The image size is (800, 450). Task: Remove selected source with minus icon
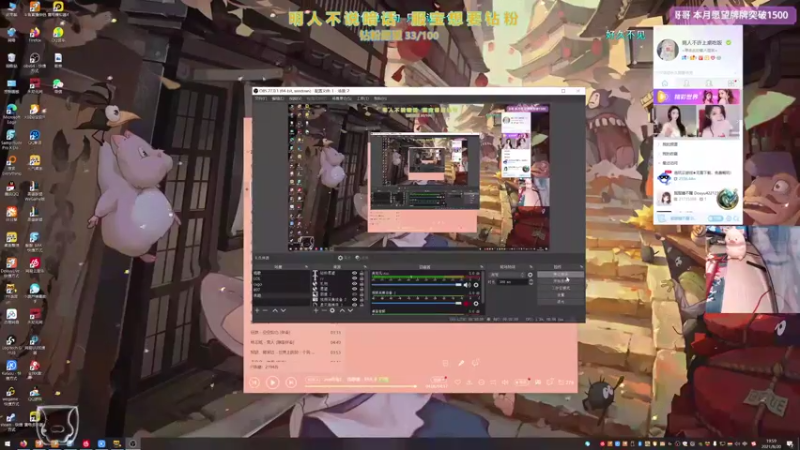324,311
